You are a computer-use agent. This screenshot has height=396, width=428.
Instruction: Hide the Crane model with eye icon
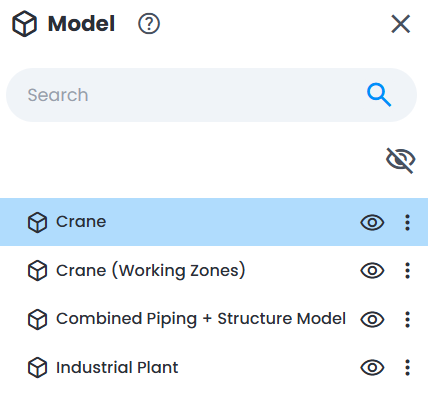pos(372,222)
